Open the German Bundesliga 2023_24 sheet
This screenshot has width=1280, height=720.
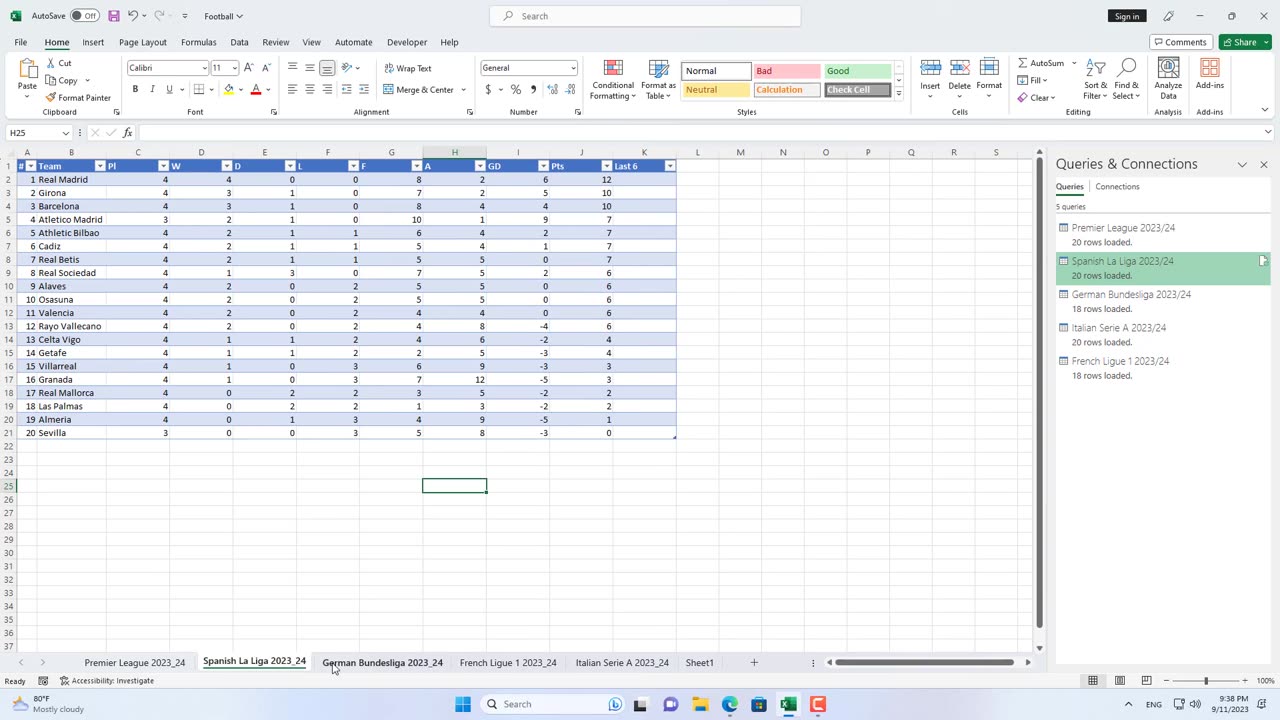(382, 663)
